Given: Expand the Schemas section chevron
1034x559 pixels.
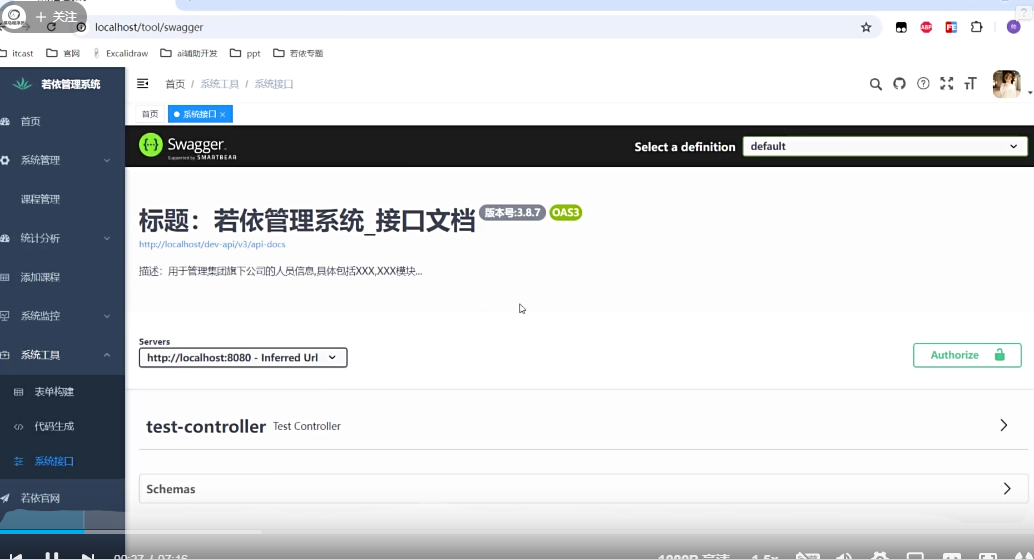Looking at the screenshot, I should (1007, 488).
